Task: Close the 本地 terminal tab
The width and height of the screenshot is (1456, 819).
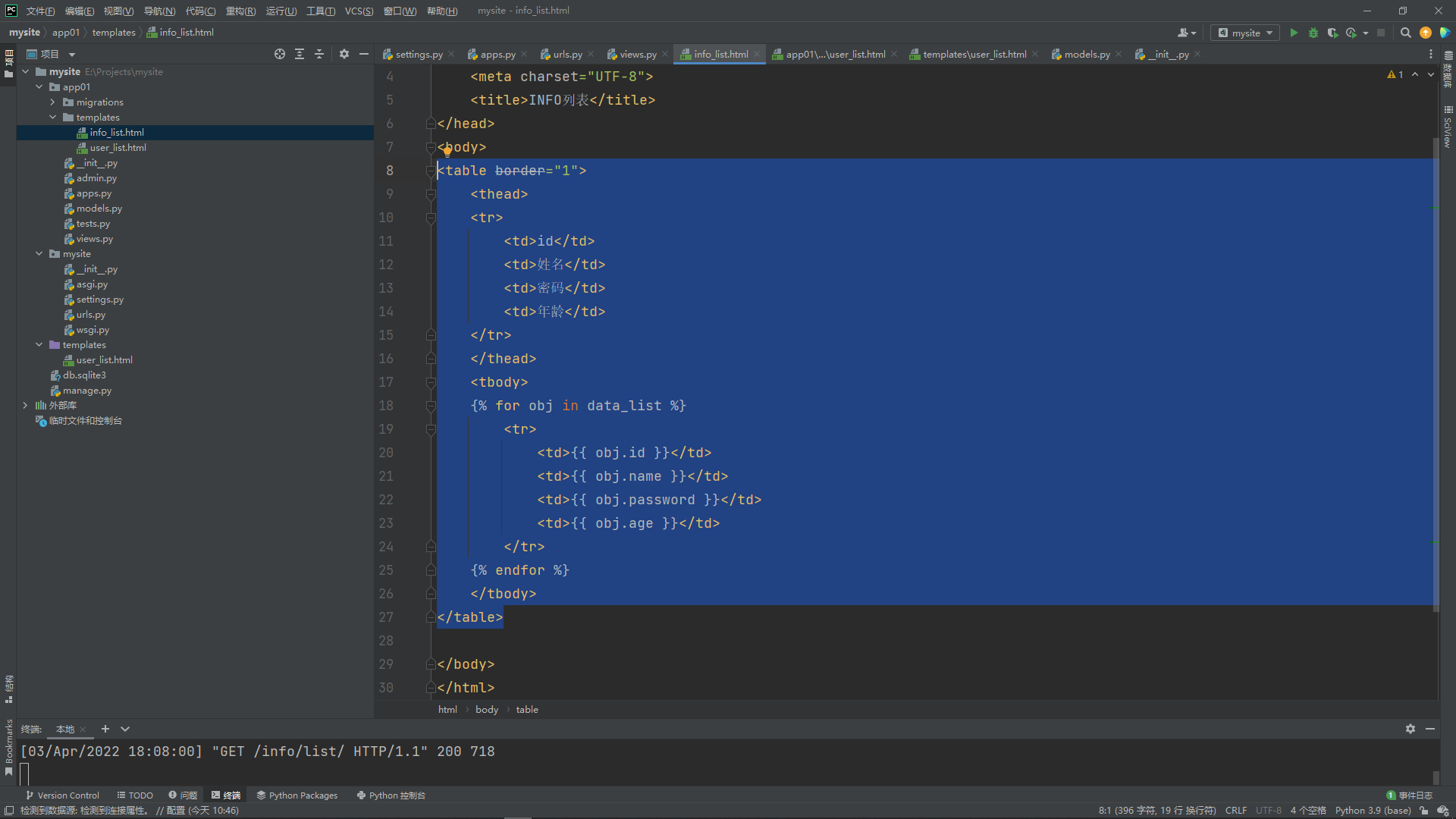Action: (83, 730)
